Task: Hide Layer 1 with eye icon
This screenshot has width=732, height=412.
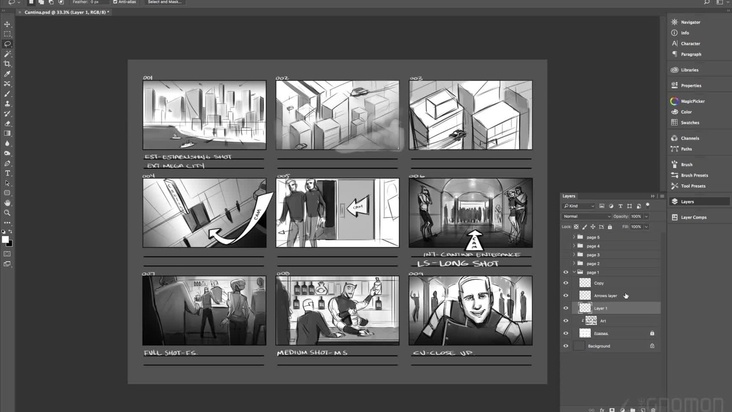Action: tap(566, 308)
